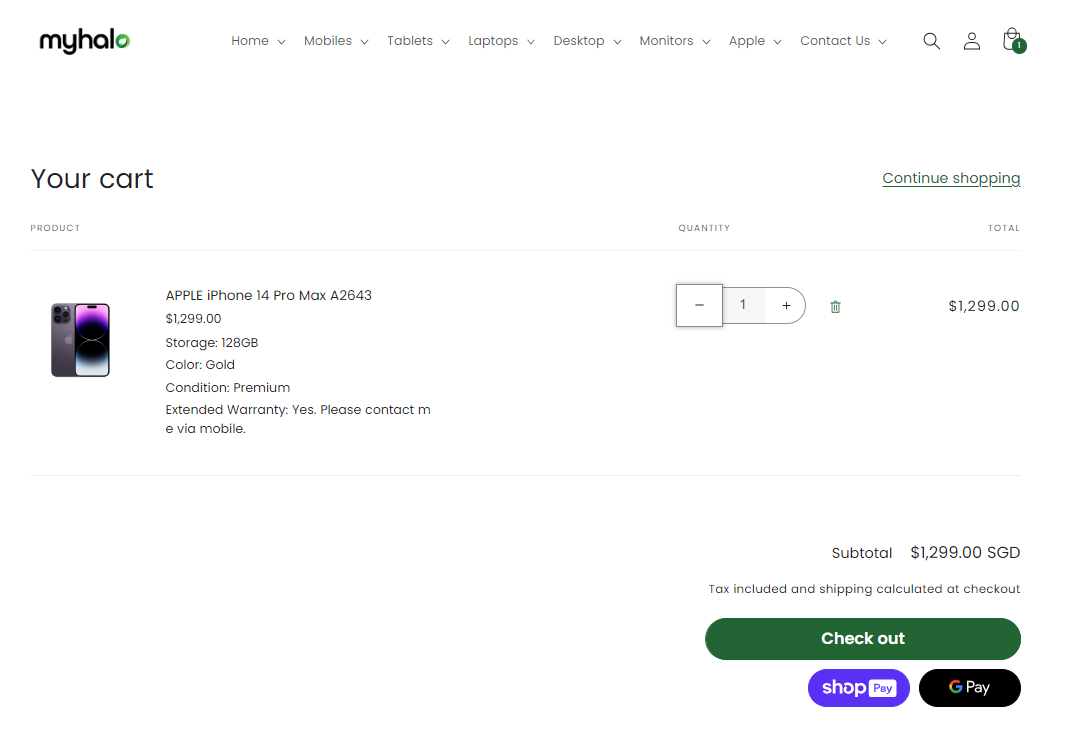Screen dimensions: 1090x751
Task: Pay with Google Pay button
Action: 969,688
